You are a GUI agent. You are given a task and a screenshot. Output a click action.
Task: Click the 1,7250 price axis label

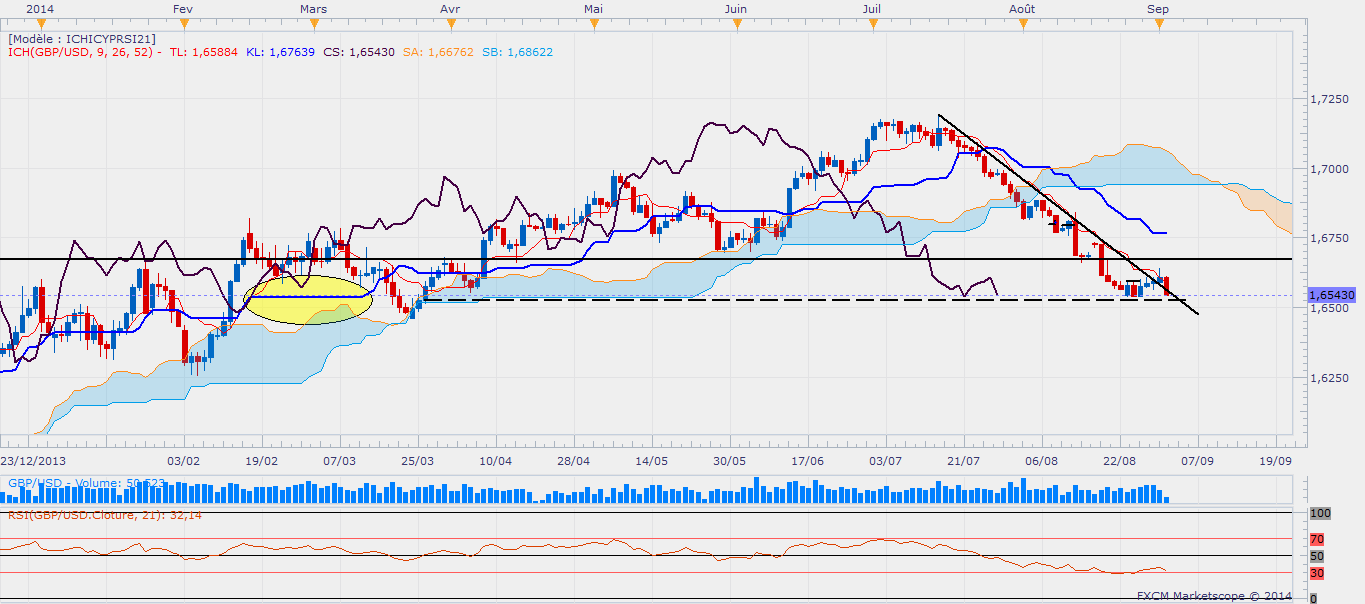click(x=1329, y=99)
